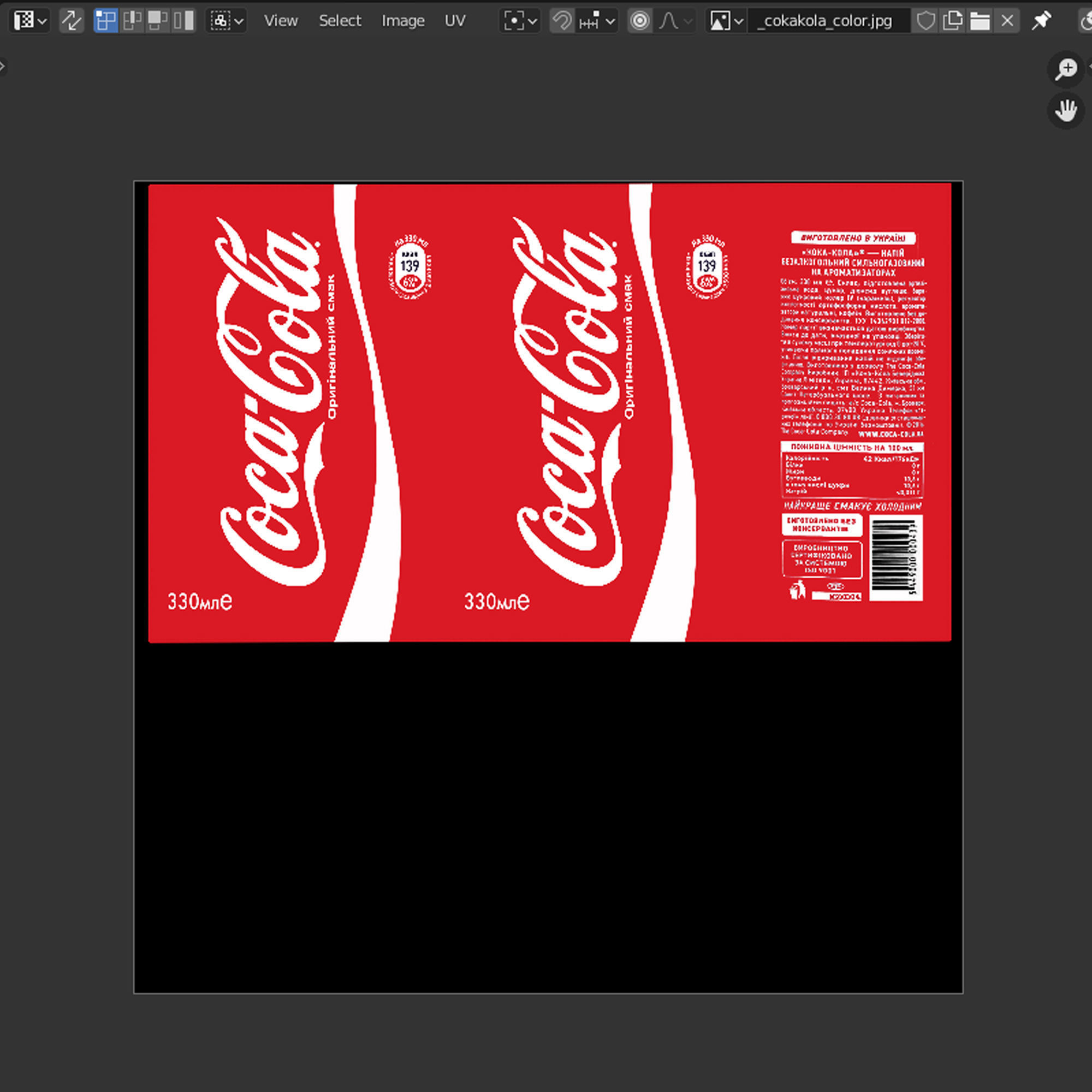Toggle image pin icon

(1041, 21)
